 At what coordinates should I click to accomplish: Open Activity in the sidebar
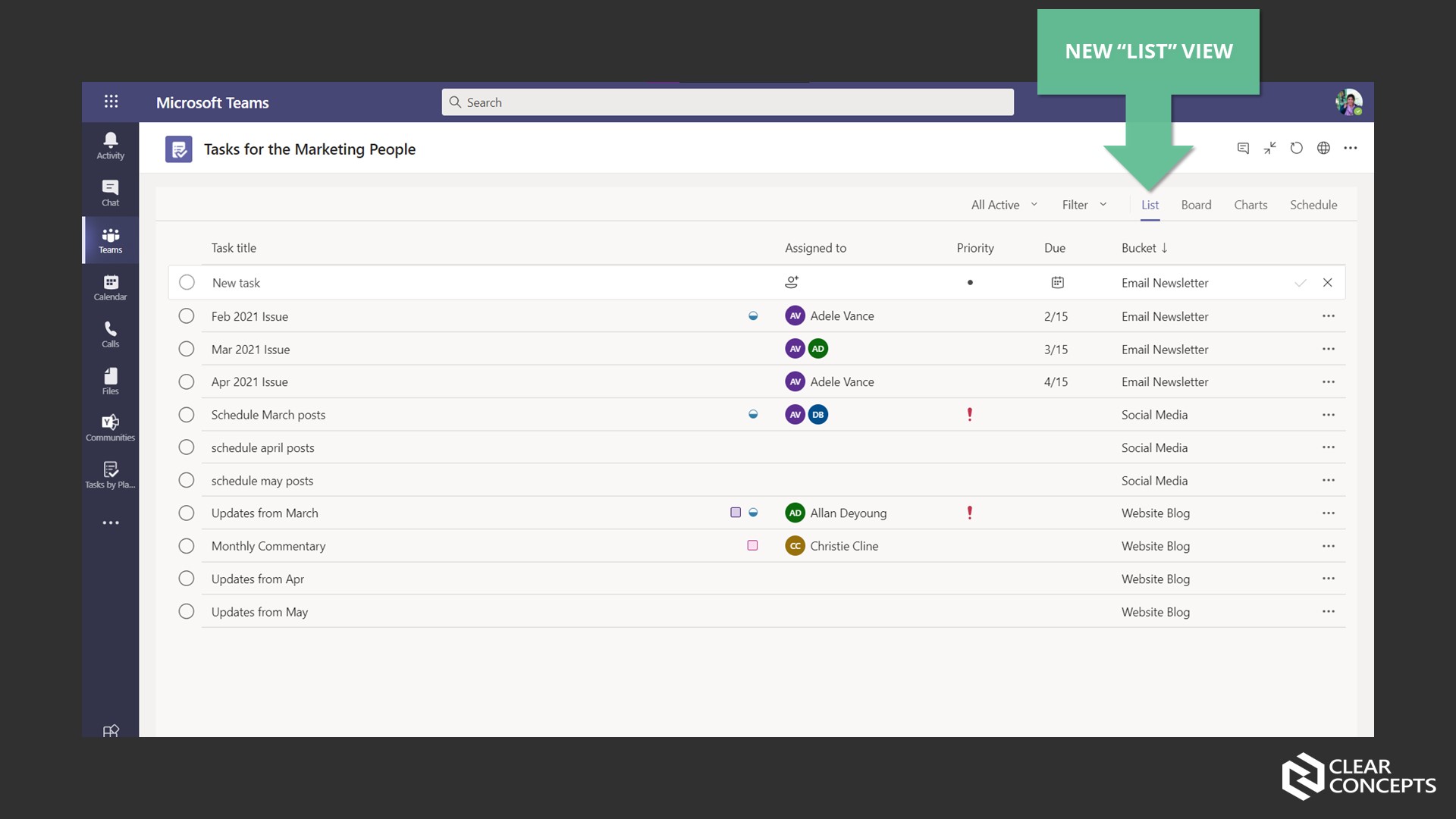[110, 146]
